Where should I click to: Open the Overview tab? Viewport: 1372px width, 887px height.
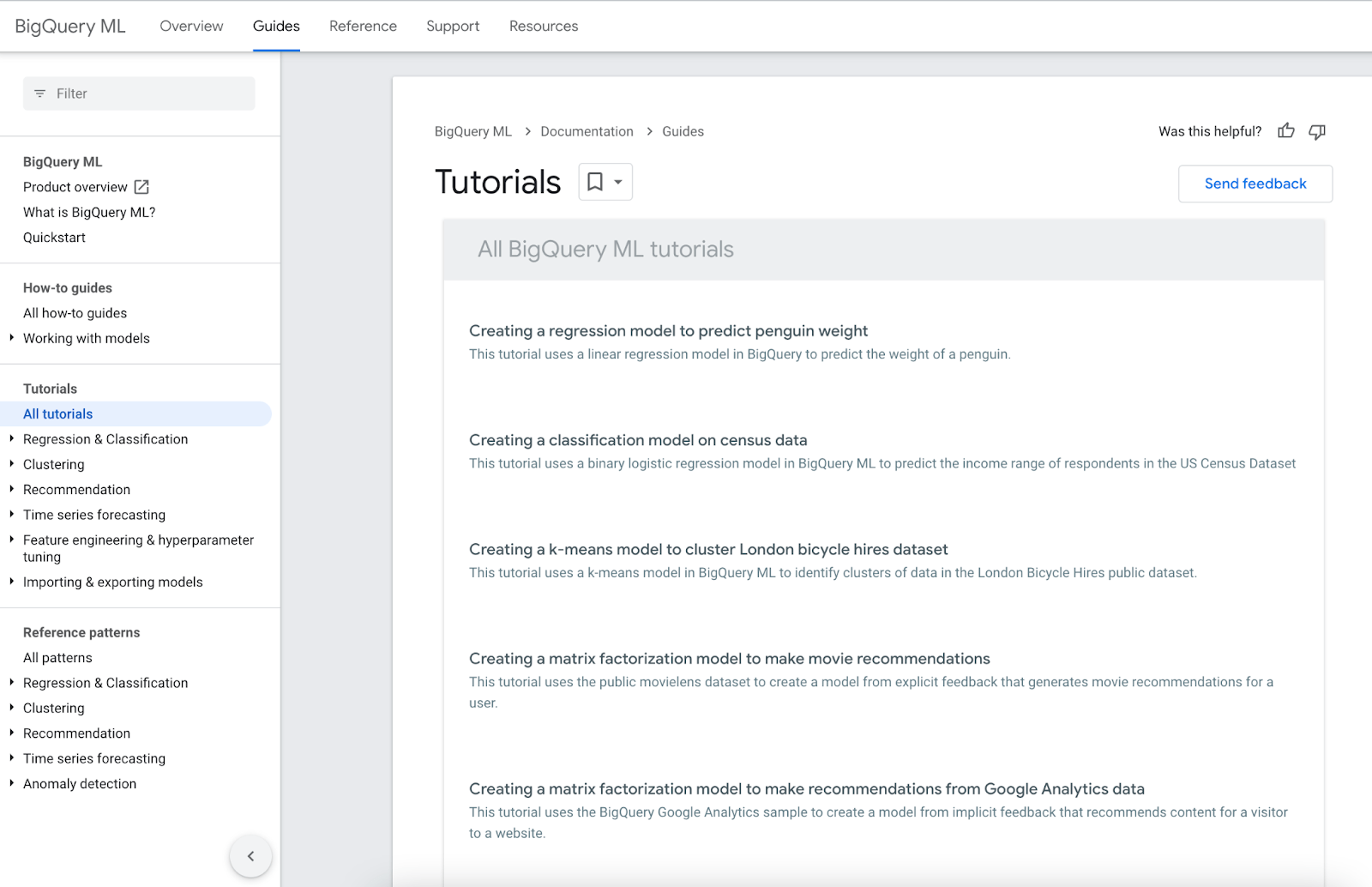click(x=191, y=26)
